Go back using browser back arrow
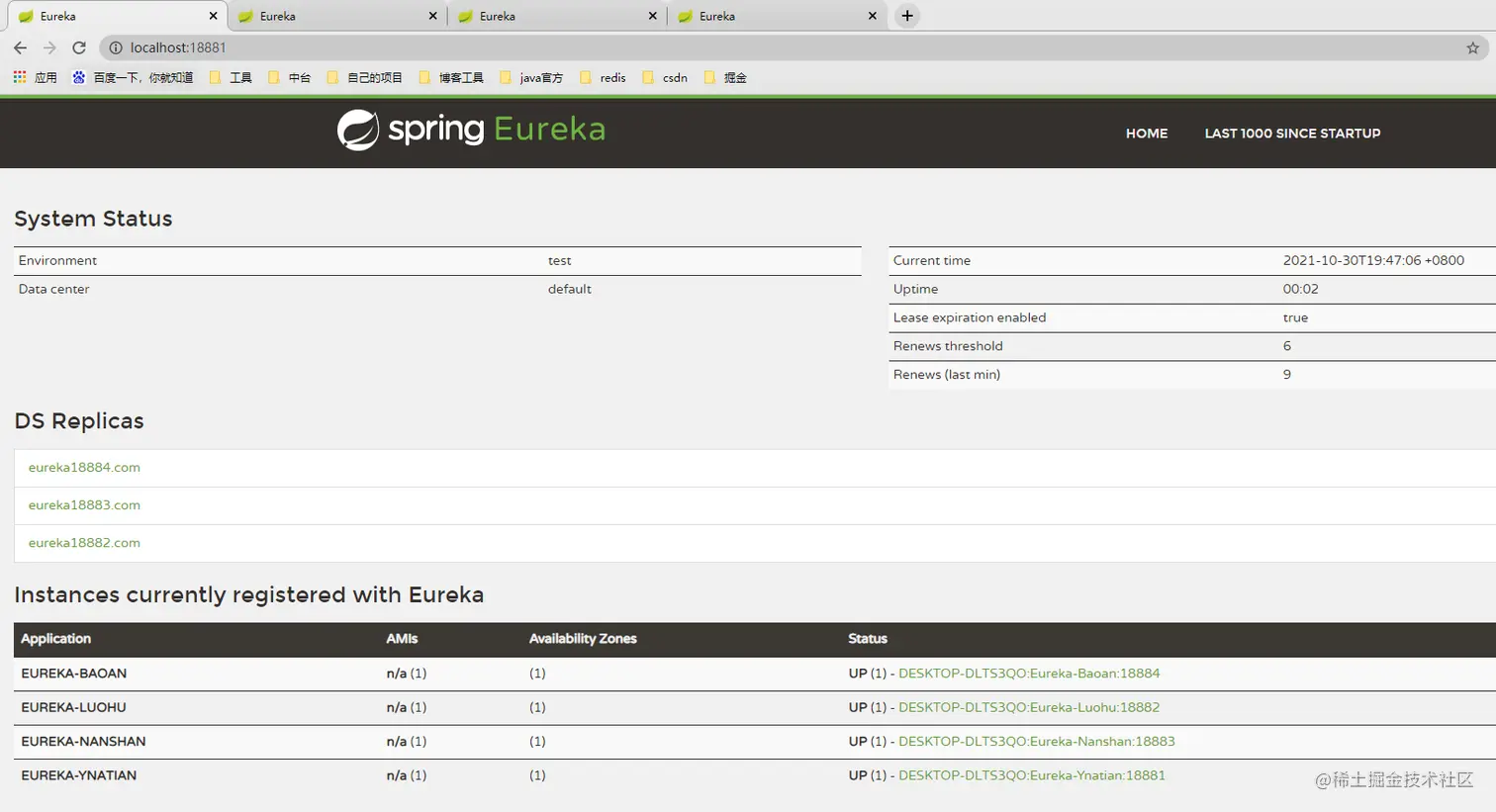1496x812 pixels. [20, 47]
